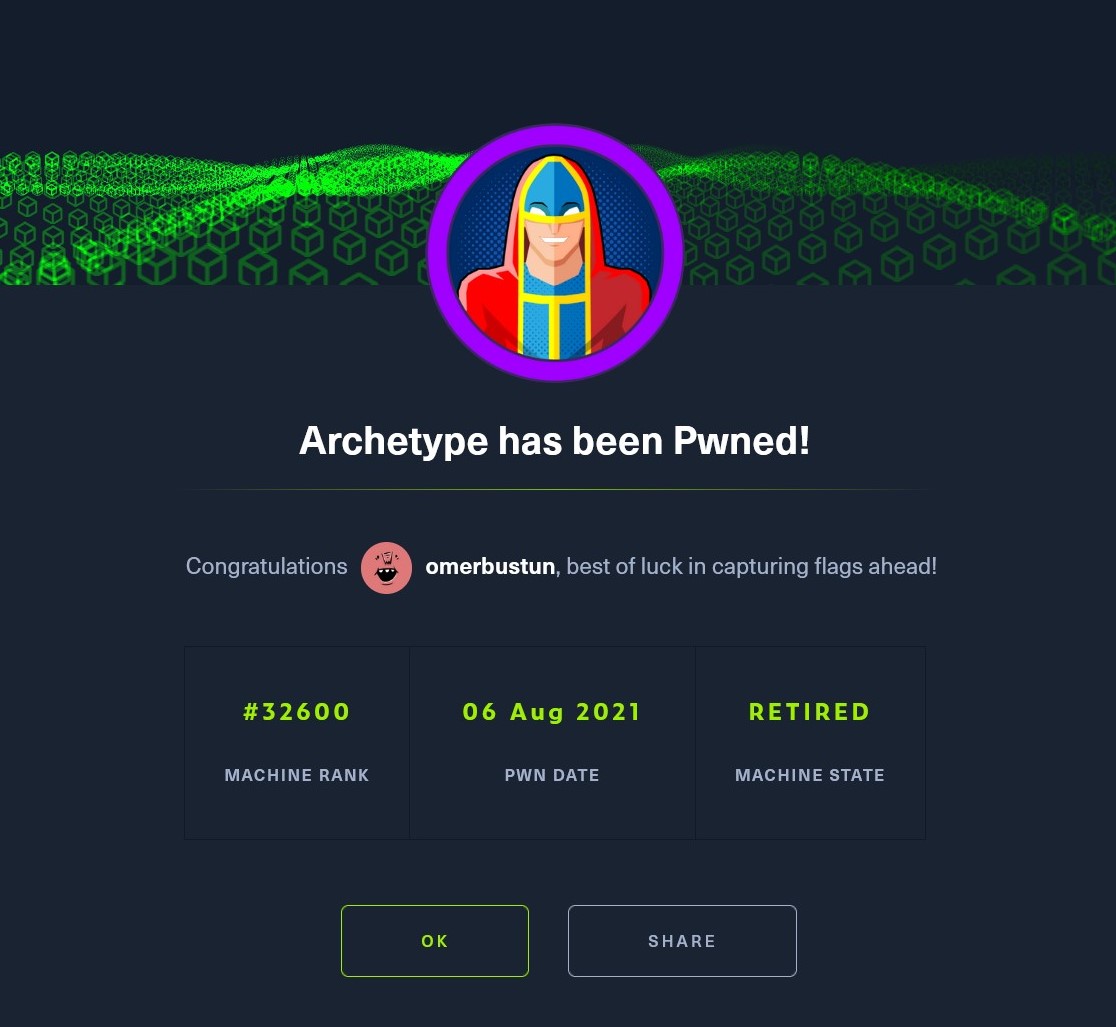Click the 'best of luck' message text
Image resolution: width=1116 pixels, height=1027 pixels.
(750, 566)
